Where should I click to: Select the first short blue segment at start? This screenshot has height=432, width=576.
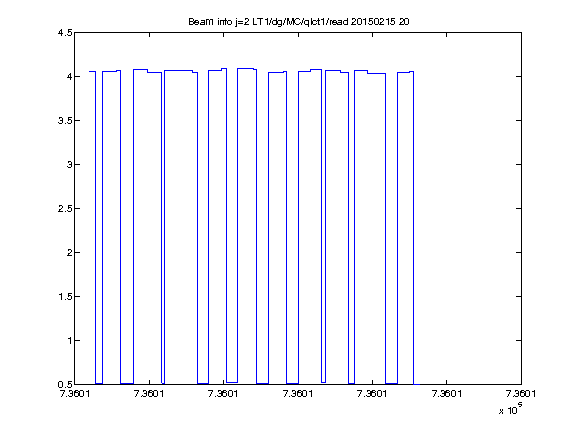tap(92, 72)
